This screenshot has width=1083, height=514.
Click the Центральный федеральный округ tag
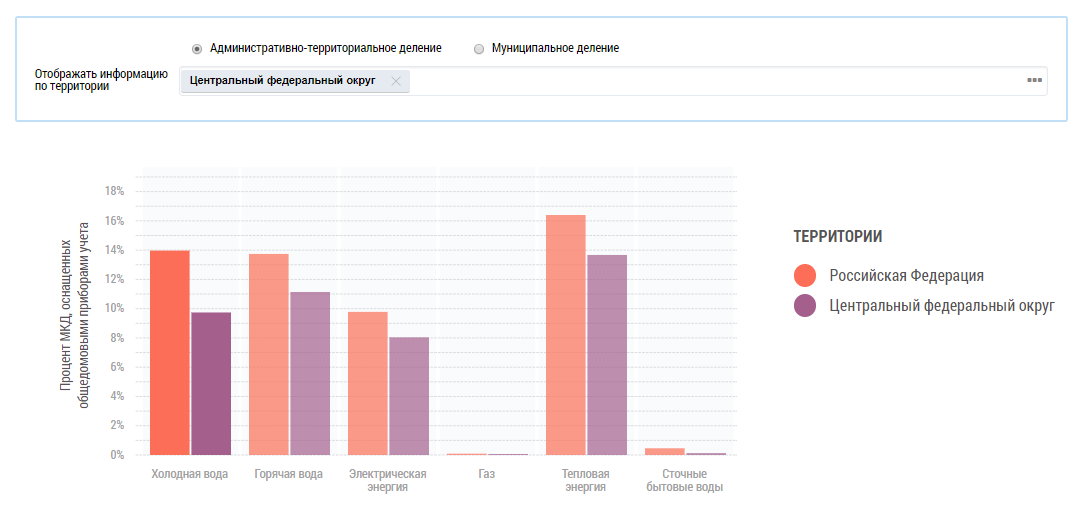(282, 81)
